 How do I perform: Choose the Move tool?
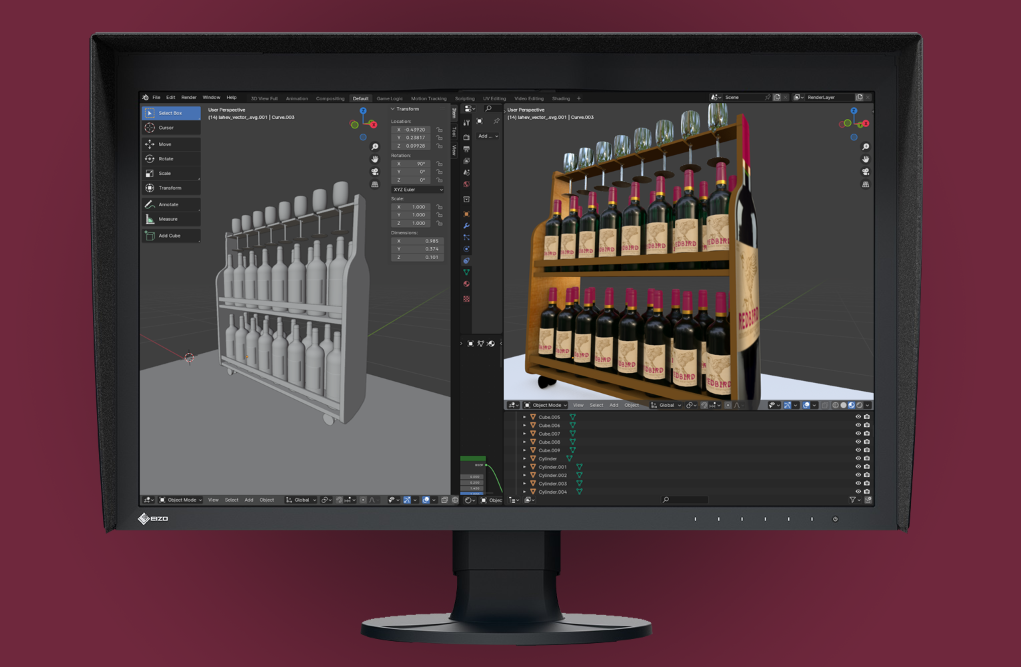coord(171,144)
